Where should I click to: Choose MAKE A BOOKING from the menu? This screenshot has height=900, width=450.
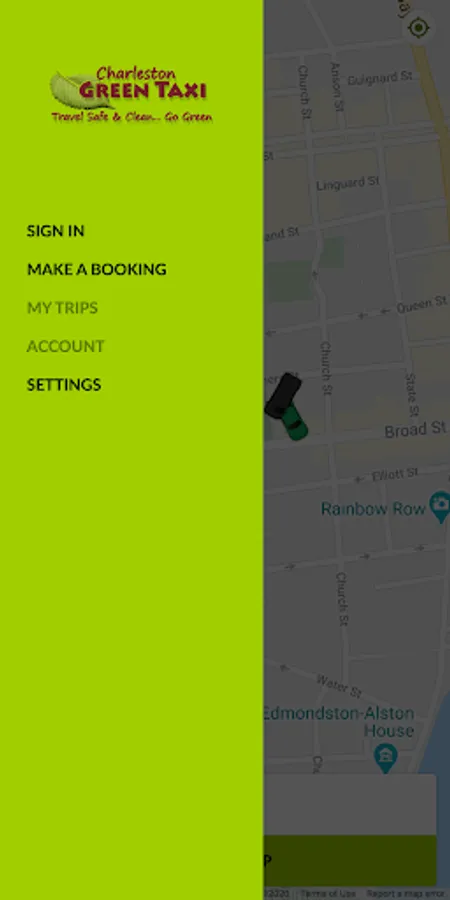[x=96, y=269]
